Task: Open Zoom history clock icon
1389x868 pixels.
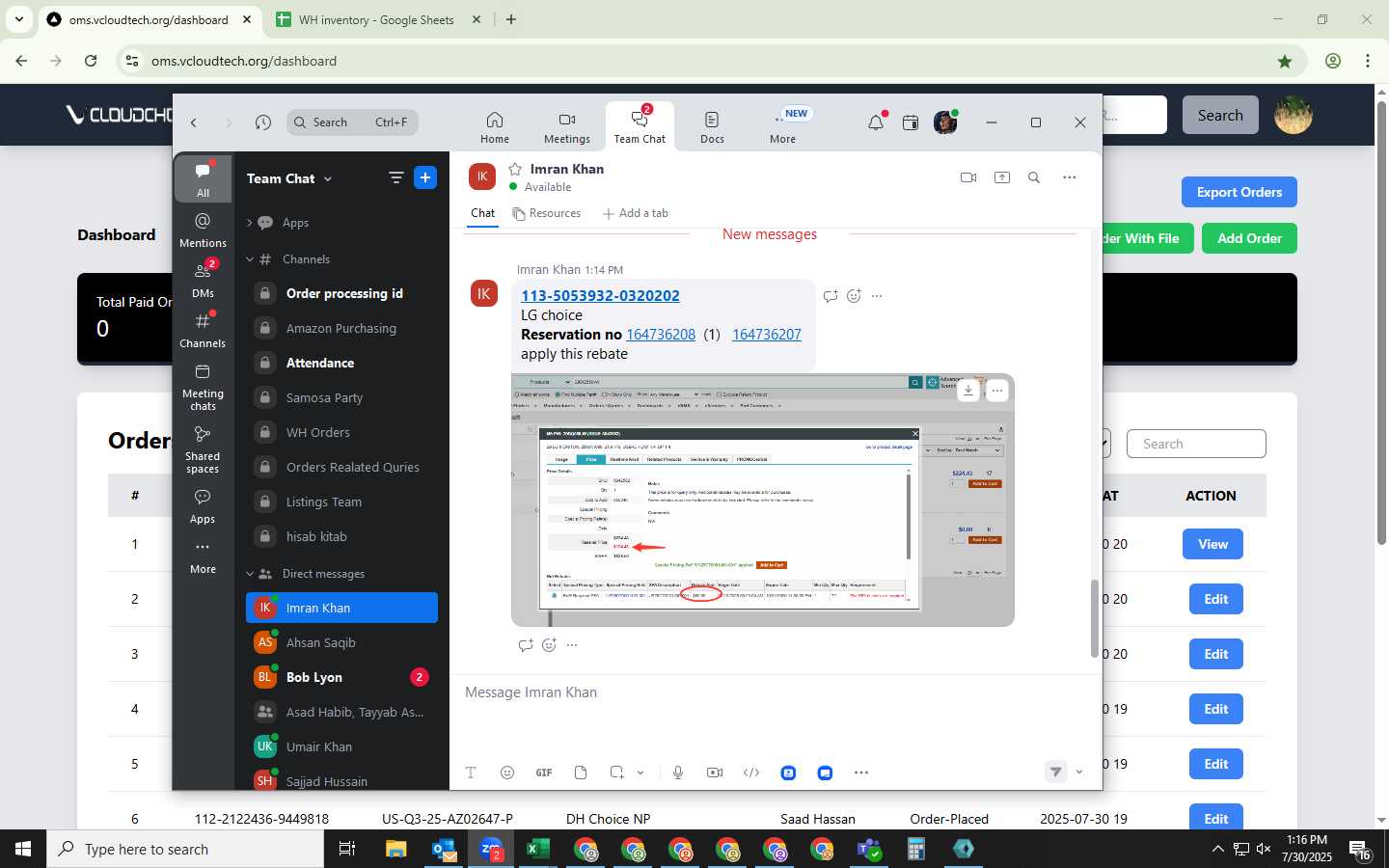Action: [x=263, y=122]
